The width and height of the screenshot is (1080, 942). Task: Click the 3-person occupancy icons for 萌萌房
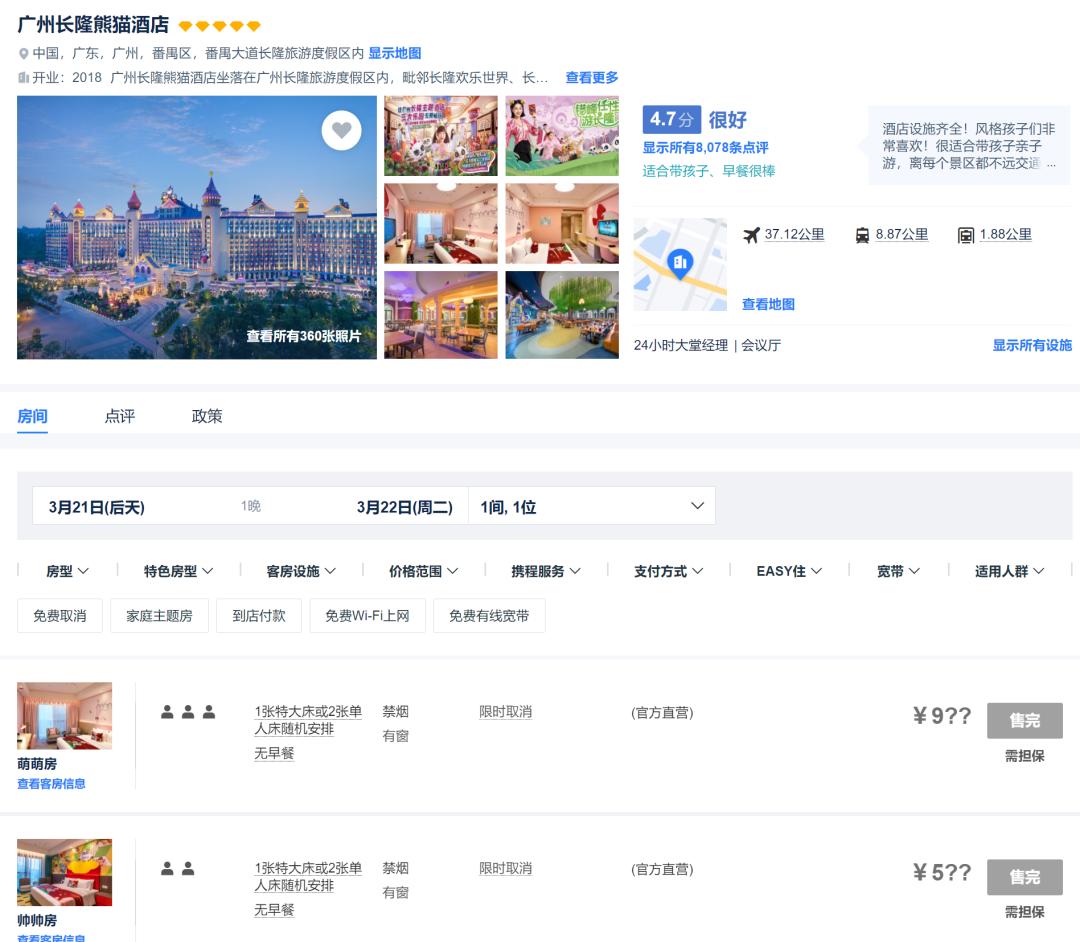pyautogui.click(x=188, y=712)
